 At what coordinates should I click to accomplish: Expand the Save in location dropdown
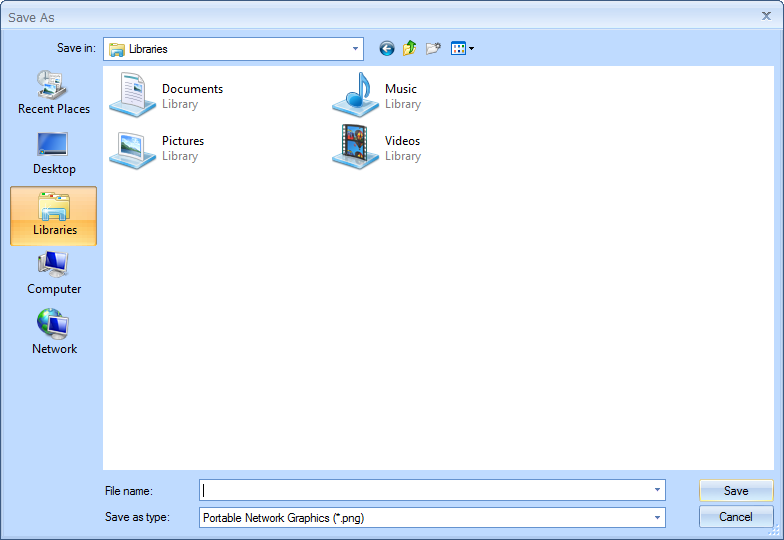pos(355,49)
